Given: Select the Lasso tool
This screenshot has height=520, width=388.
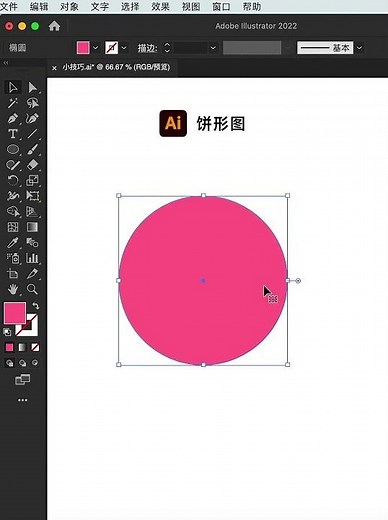Looking at the screenshot, I should click(32, 103).
